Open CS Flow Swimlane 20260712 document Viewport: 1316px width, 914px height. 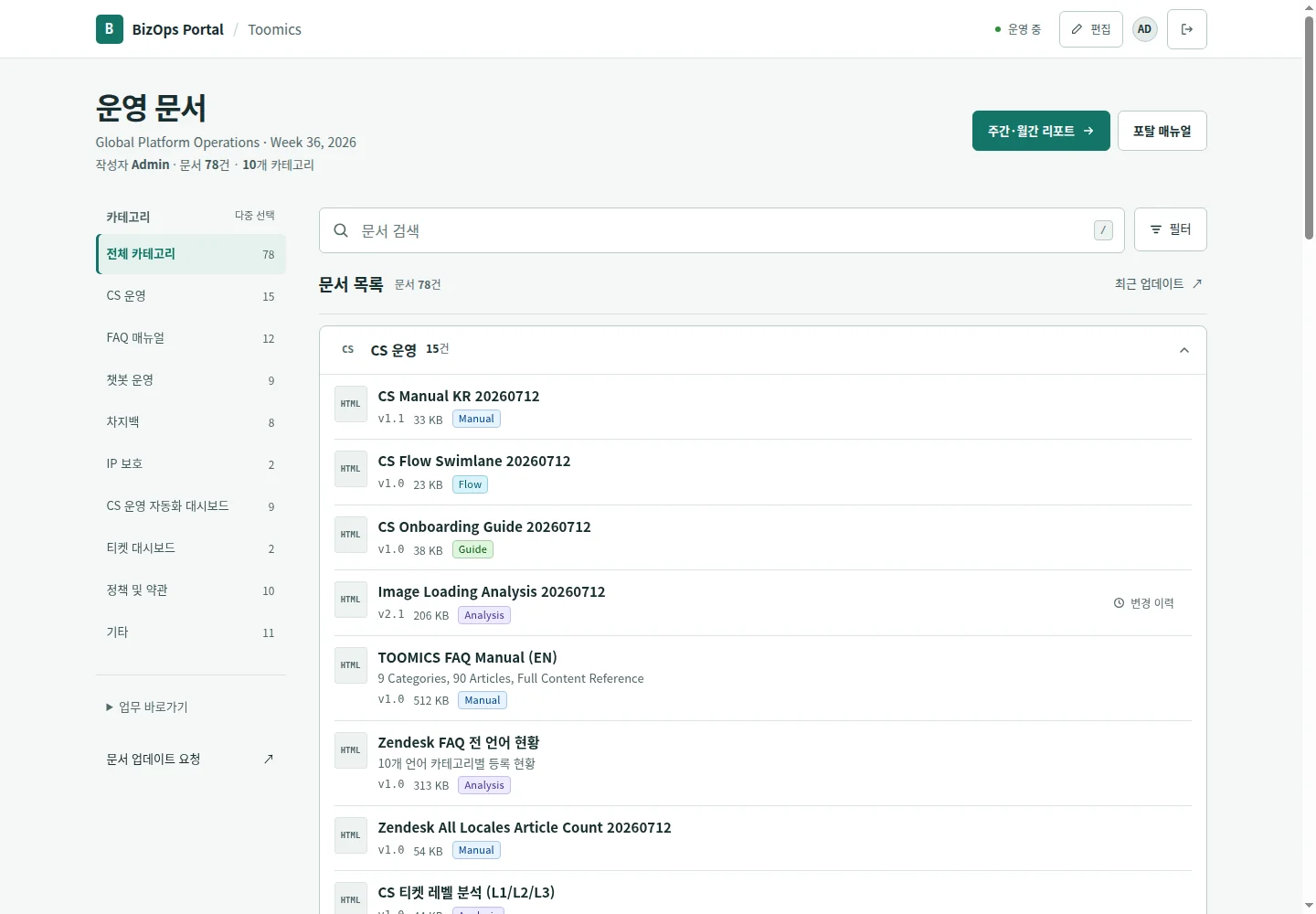tap(474, 462)
